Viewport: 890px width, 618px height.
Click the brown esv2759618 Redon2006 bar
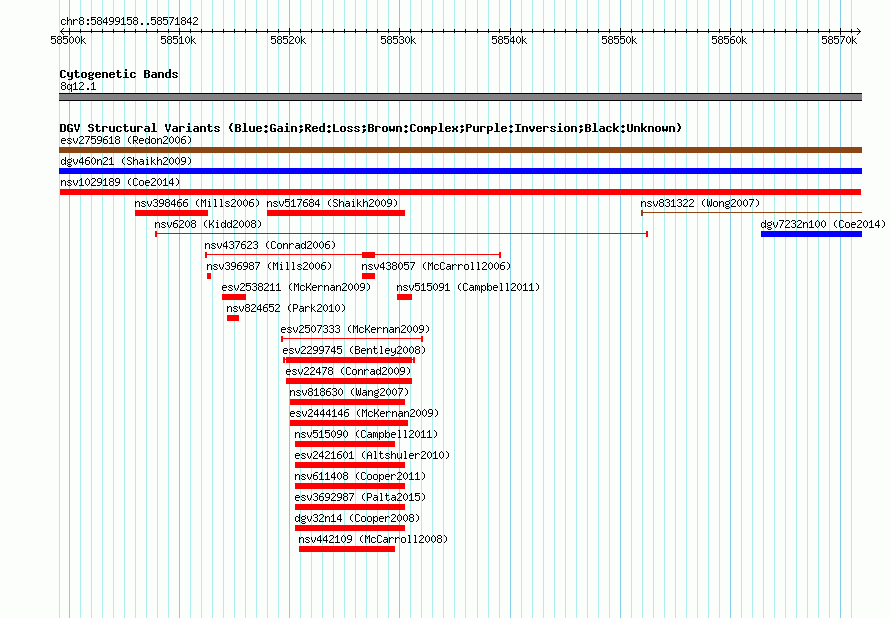coord(460,150)
